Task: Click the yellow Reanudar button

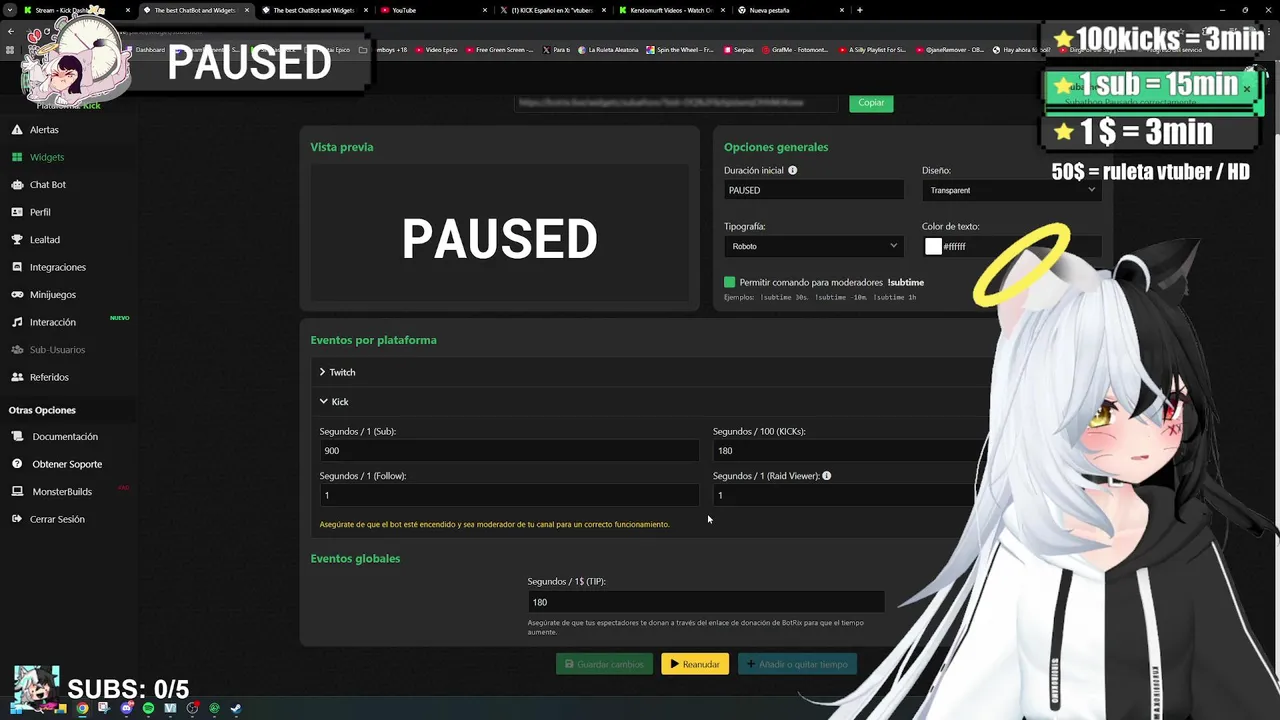Action: click(x=695, y=664)
